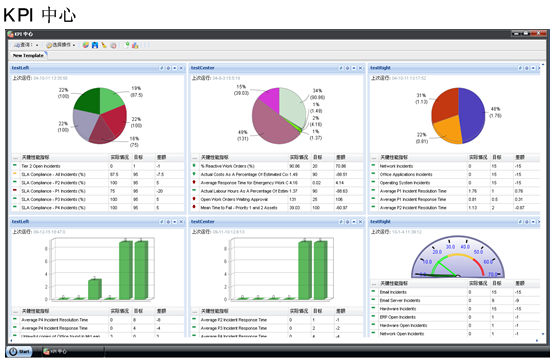The height and width of the screenshot is (361, 553).
Task: Click the dark green slice in testLeft pie
Action: (x=88, y=100)
